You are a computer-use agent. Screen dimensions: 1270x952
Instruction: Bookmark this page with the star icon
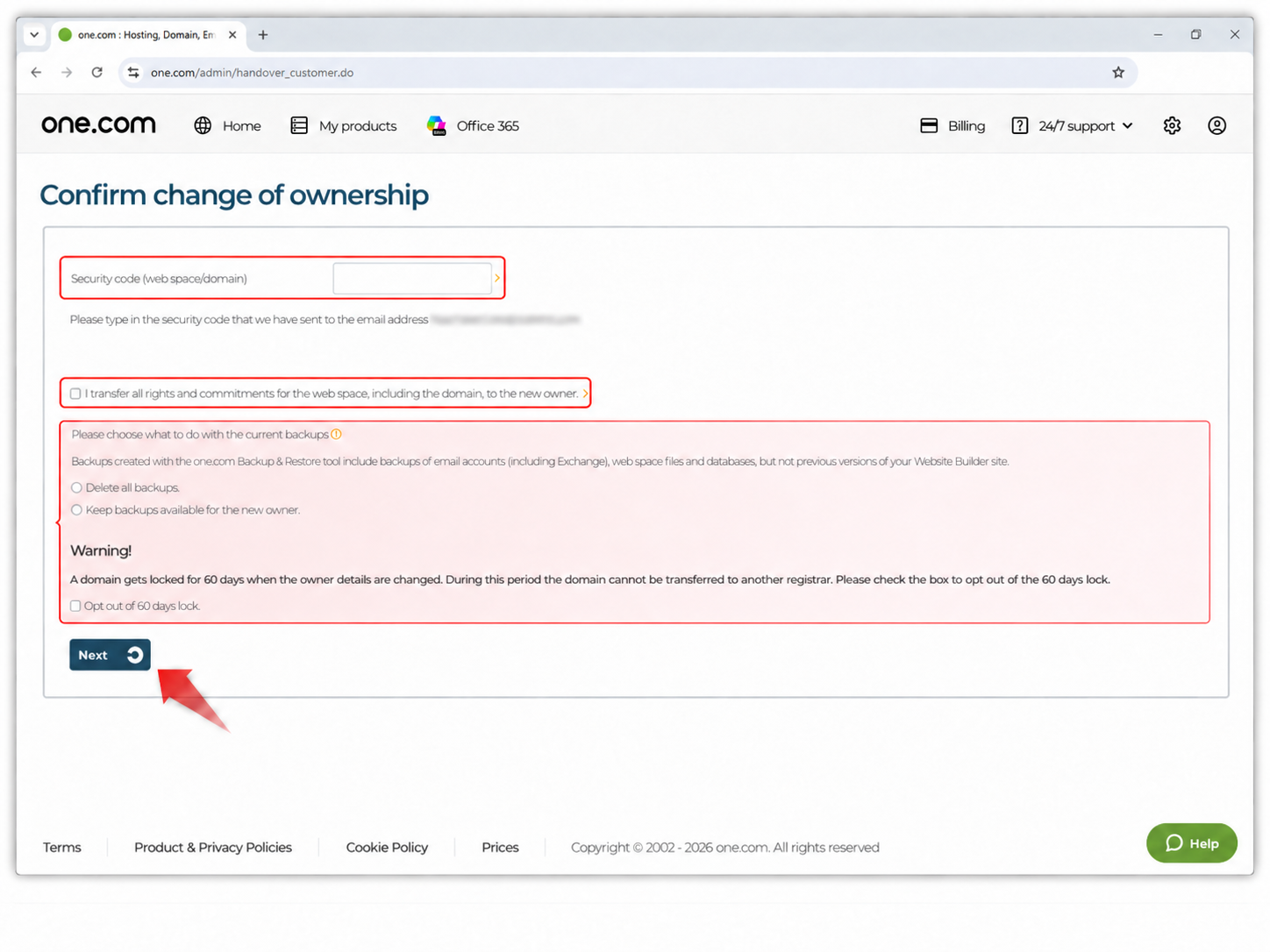[x=1118, y=73]
